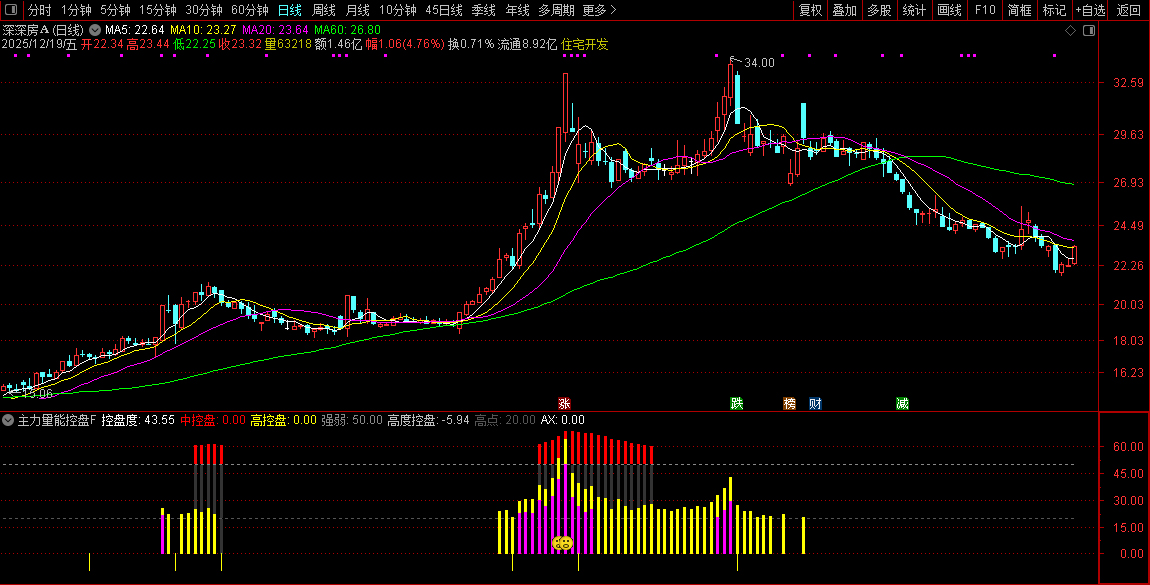Screen dimensions: 1150x585
Task: Expand the 更多 periods menu
Action: [x=599, y=10]
